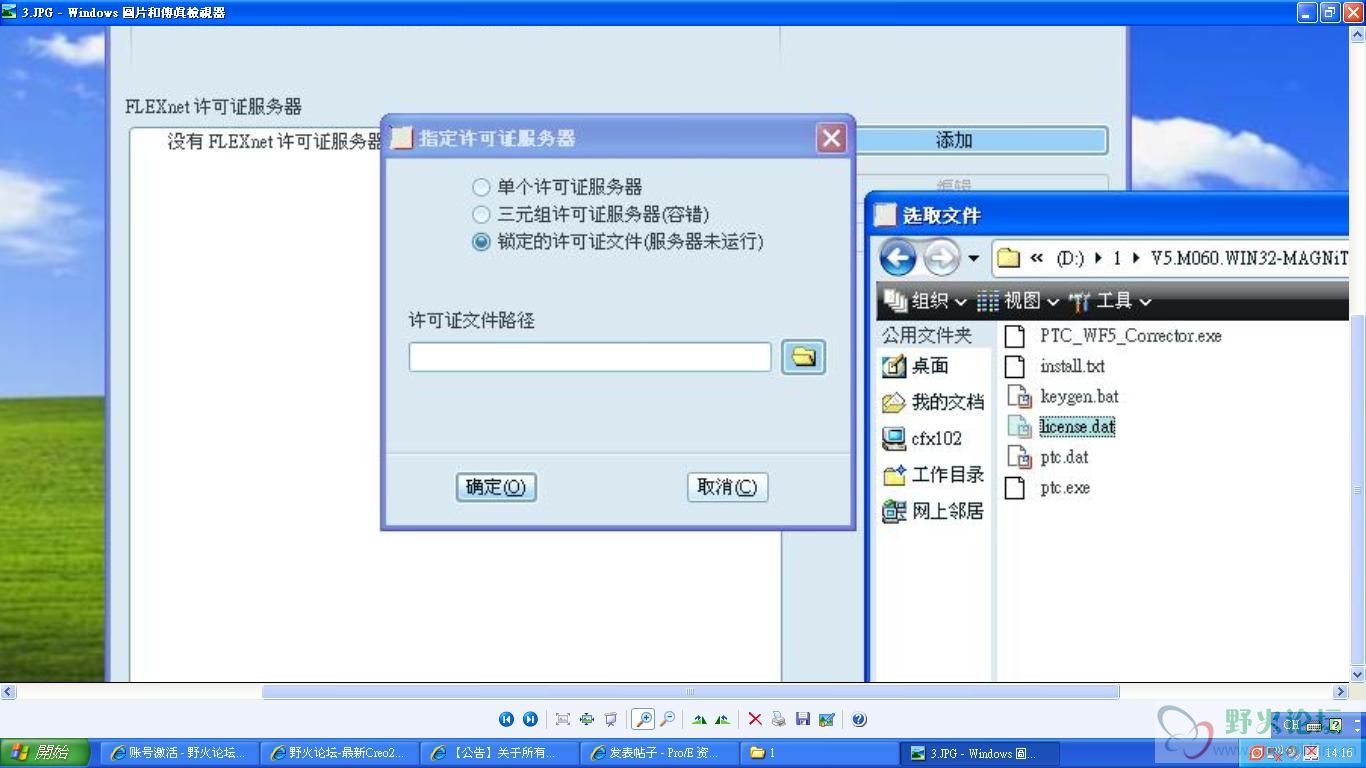Open the Windows 開始 Start button

click(45, 752)
